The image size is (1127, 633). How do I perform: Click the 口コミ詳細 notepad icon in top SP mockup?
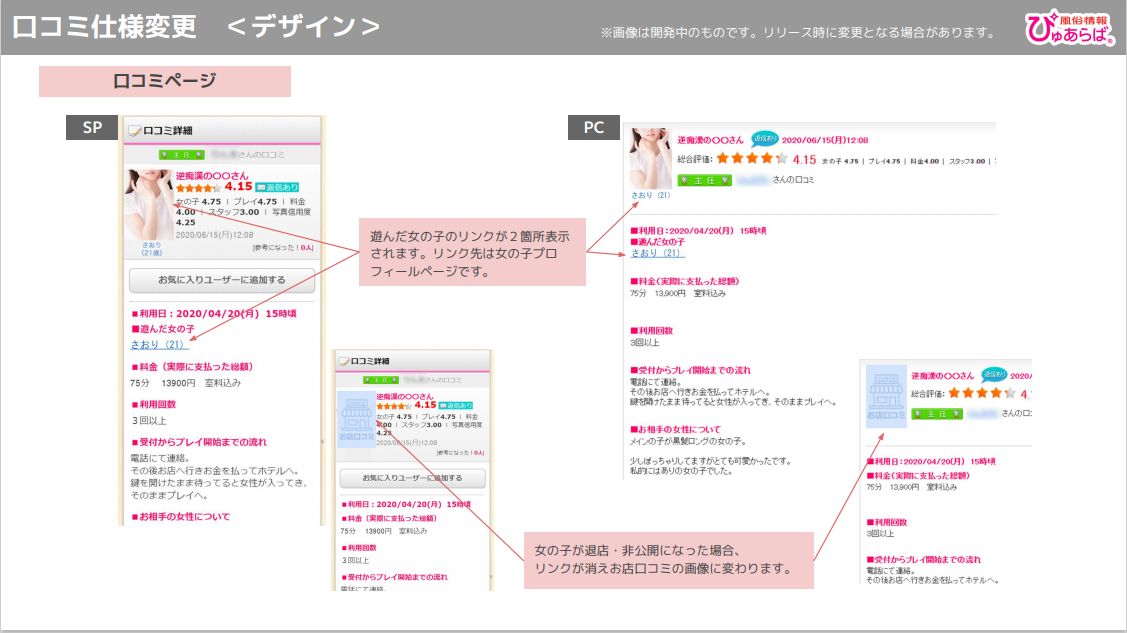click(x=134, y=130)
